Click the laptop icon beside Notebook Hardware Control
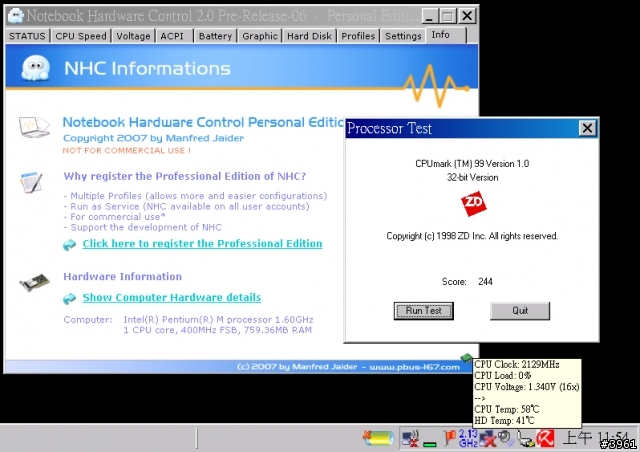640x452 pixels. [34, 126]
